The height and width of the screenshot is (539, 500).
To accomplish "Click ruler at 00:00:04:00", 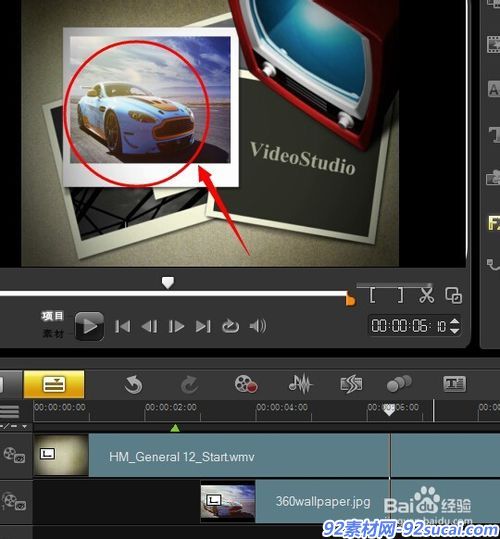I will pos(282,407).
